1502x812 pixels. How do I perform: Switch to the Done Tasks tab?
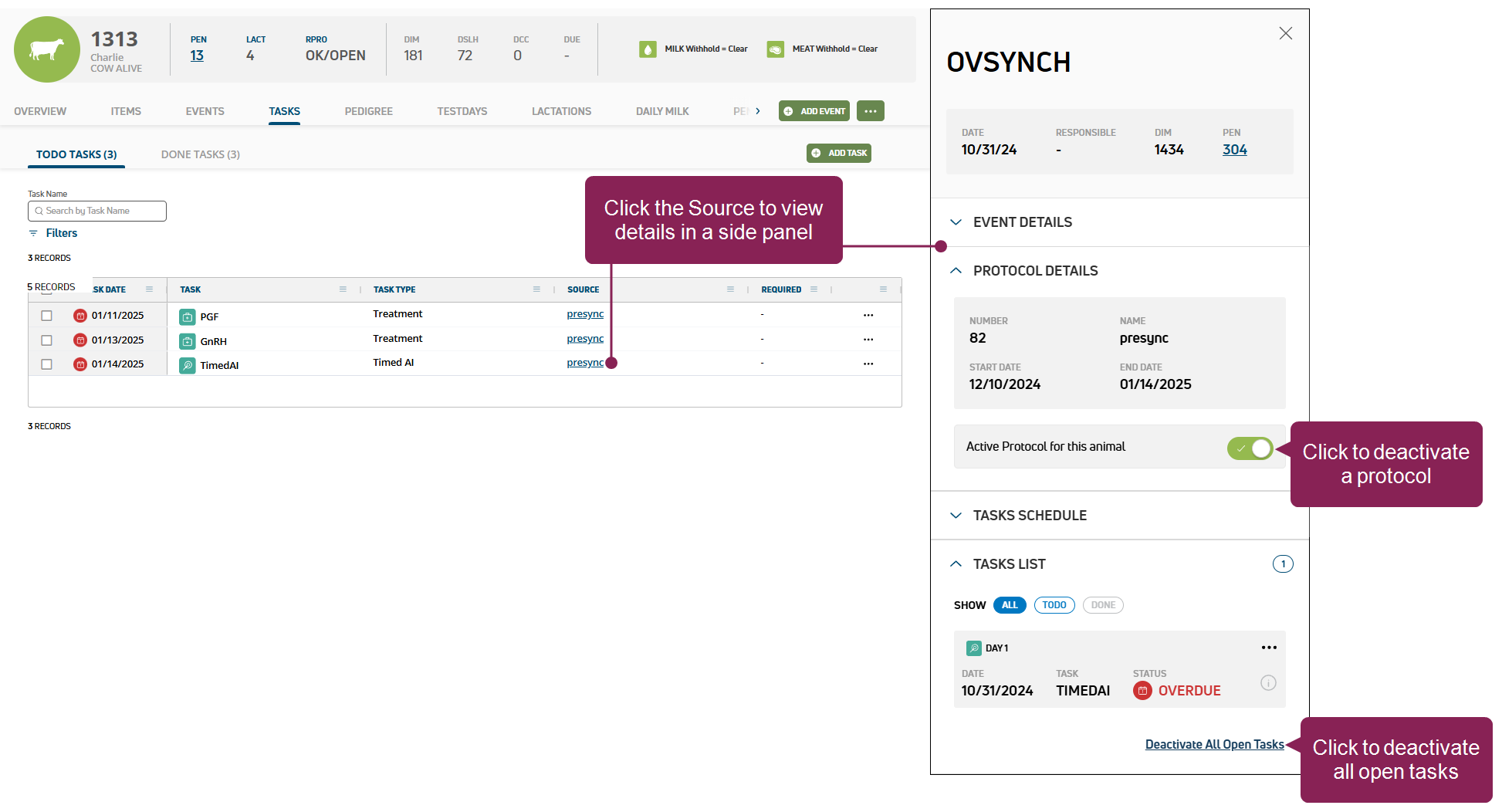point(200,154)
